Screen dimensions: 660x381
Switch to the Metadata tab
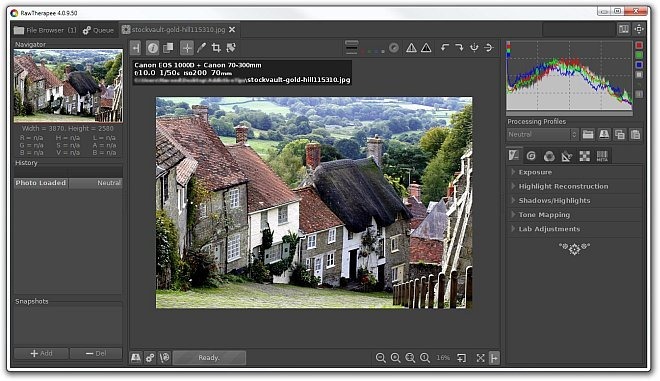(602, 156)
